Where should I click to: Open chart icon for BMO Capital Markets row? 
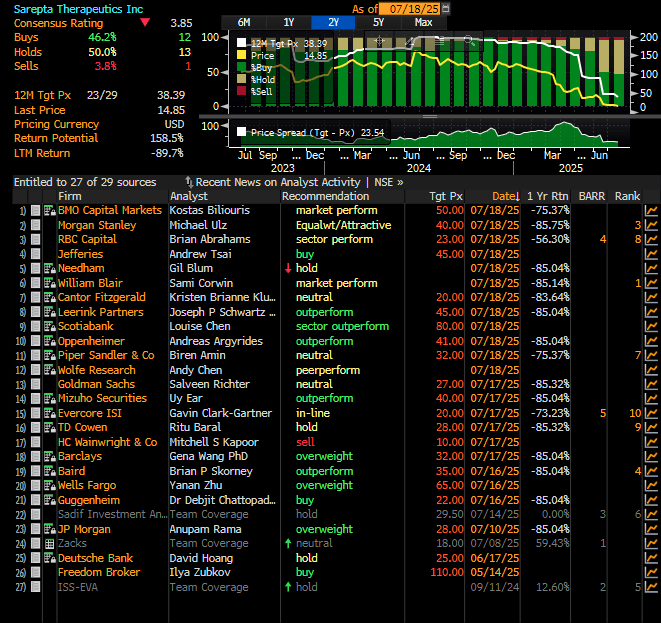point(651,211)
